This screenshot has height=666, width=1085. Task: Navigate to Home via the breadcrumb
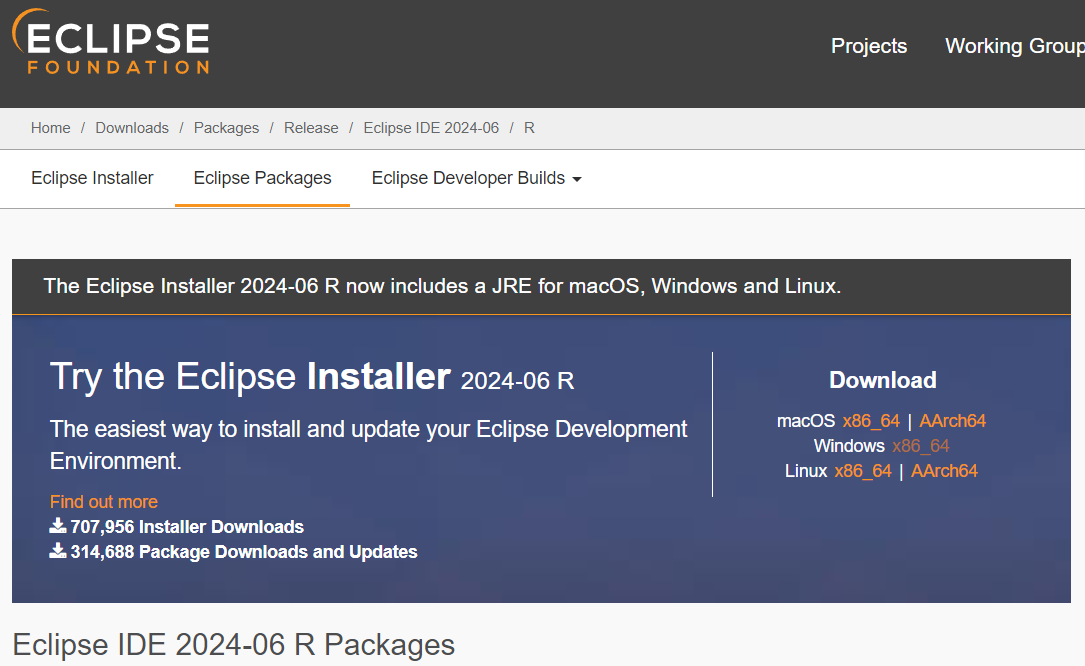pos(50,127)
